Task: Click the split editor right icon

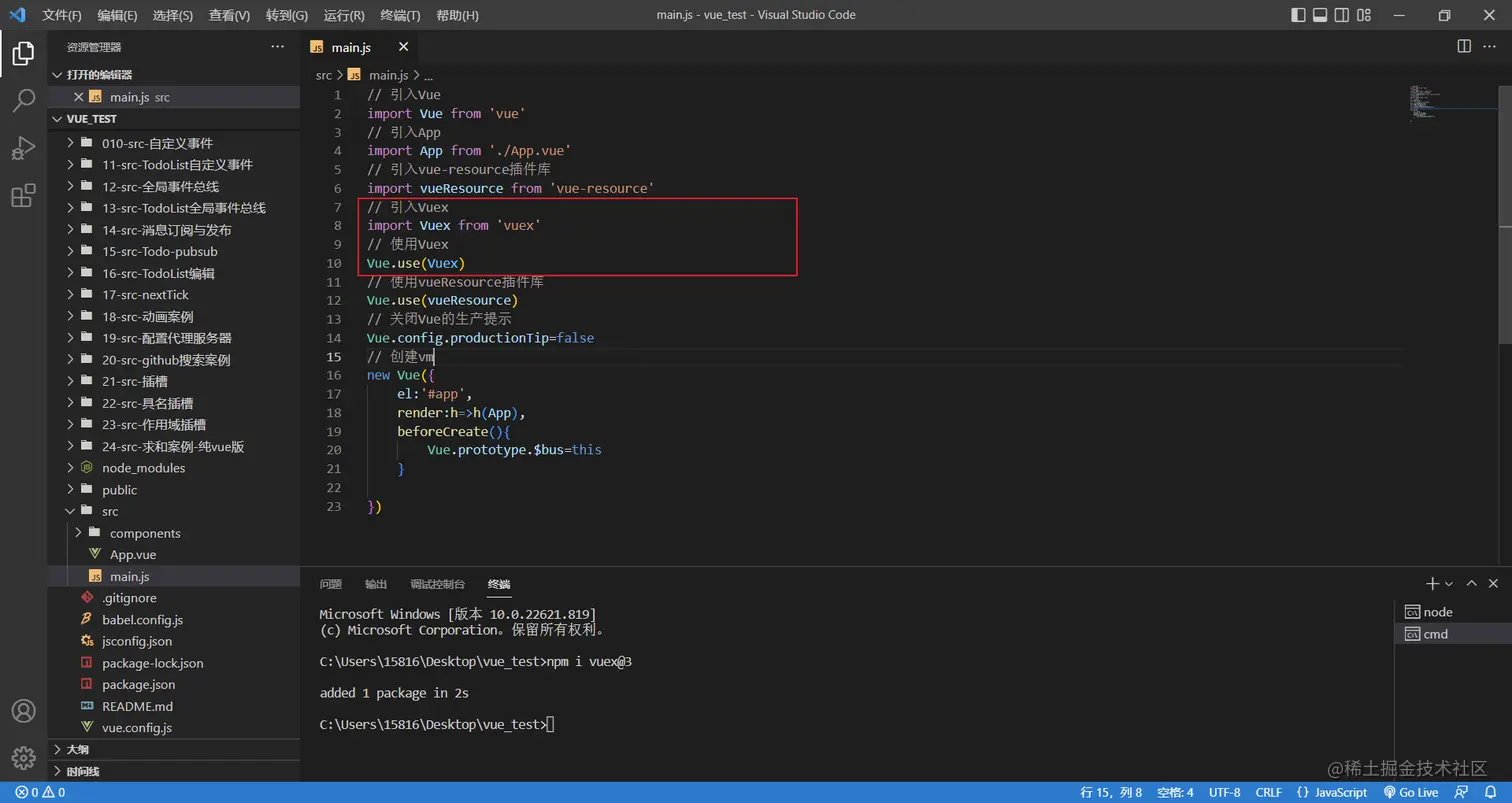Action: 1464,46
